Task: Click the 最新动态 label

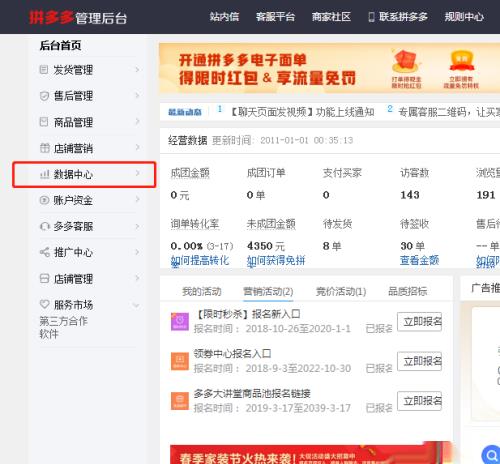Action: [x=185, y=112]
